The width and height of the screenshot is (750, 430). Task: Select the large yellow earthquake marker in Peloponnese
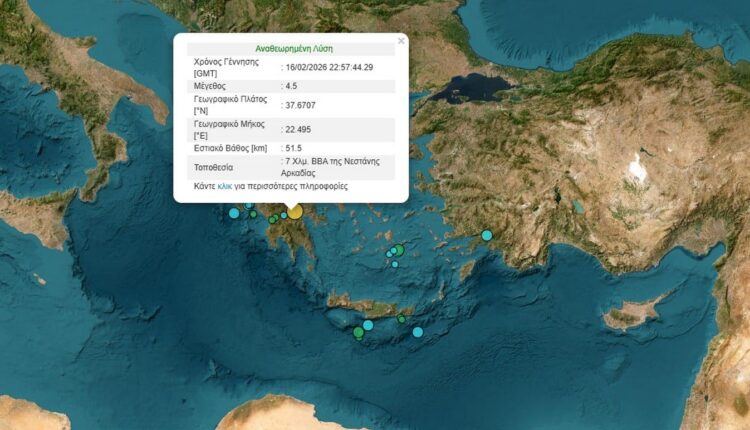coord(294,211)
